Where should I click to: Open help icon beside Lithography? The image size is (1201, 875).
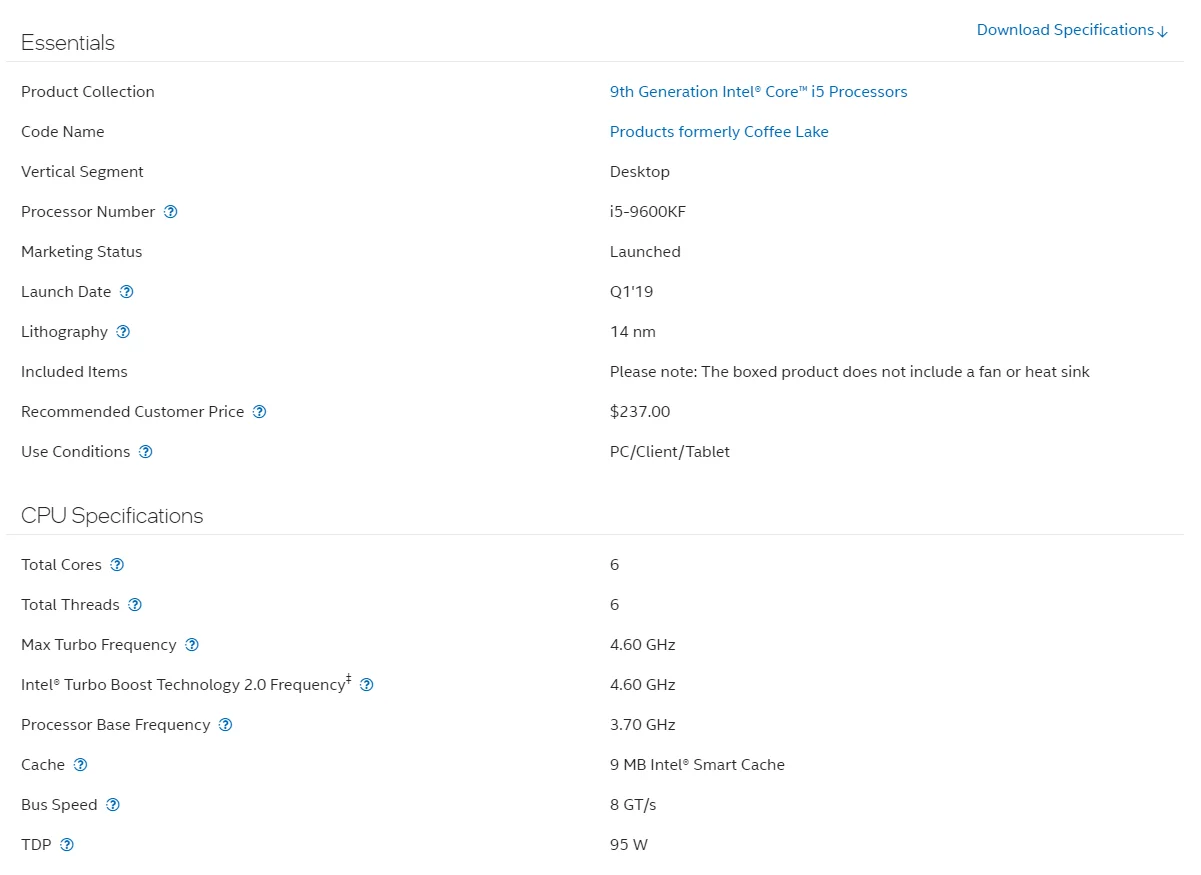[x=124, y=332]
